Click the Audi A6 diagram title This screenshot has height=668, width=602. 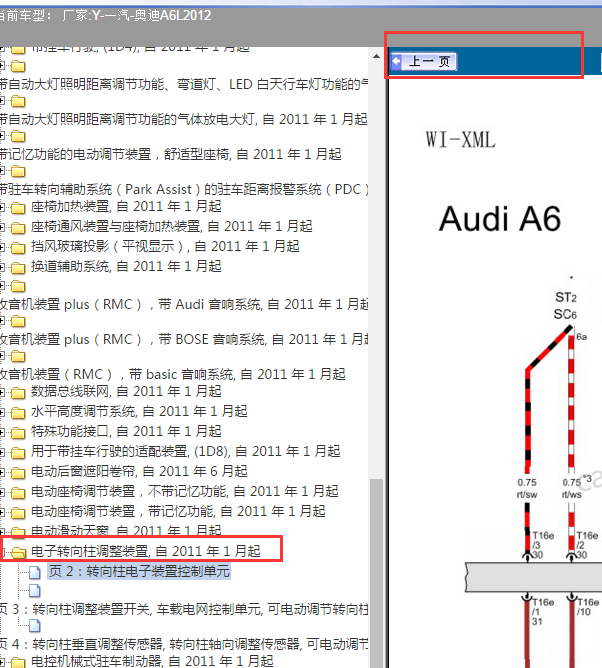click(500, 219)
